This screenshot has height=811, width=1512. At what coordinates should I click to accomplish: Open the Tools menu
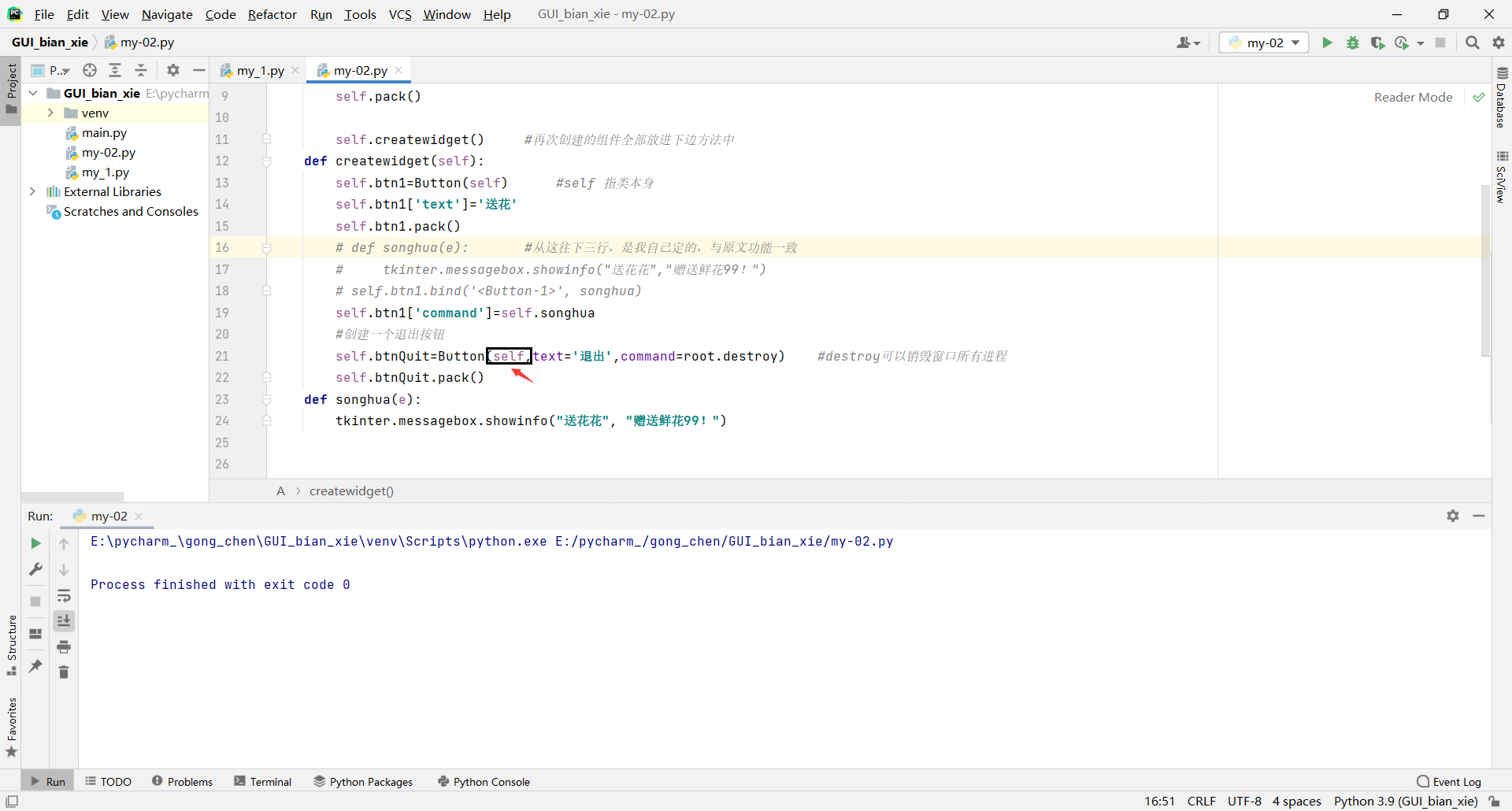click(360, 14)
